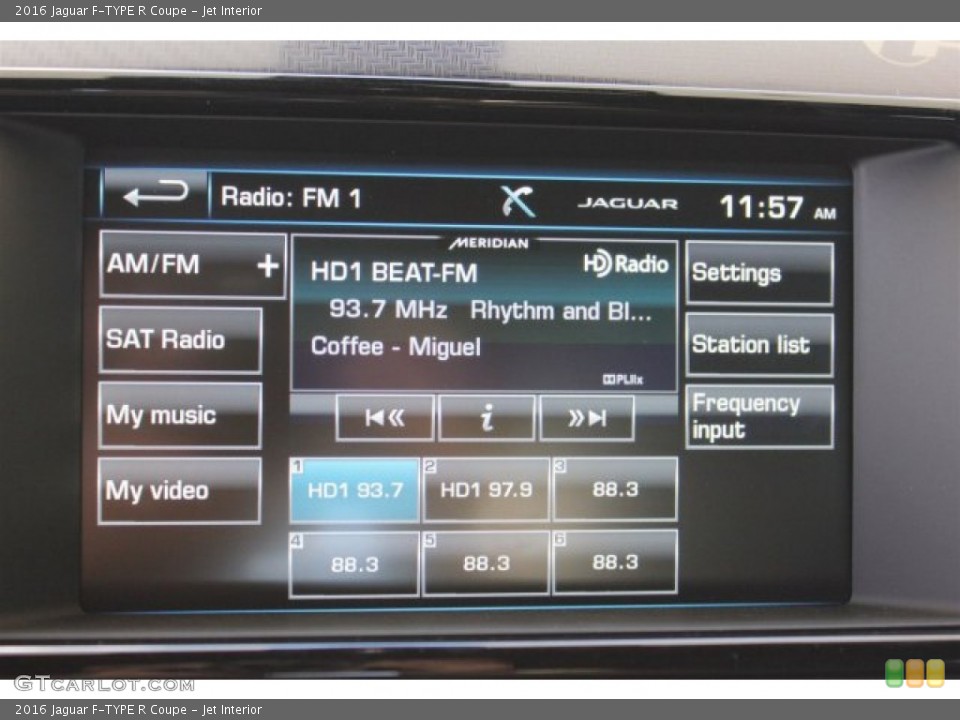Select preset 1 HD1 93.7
The image size is (960, 720).
pyautogui.click(x=354, y=490)
